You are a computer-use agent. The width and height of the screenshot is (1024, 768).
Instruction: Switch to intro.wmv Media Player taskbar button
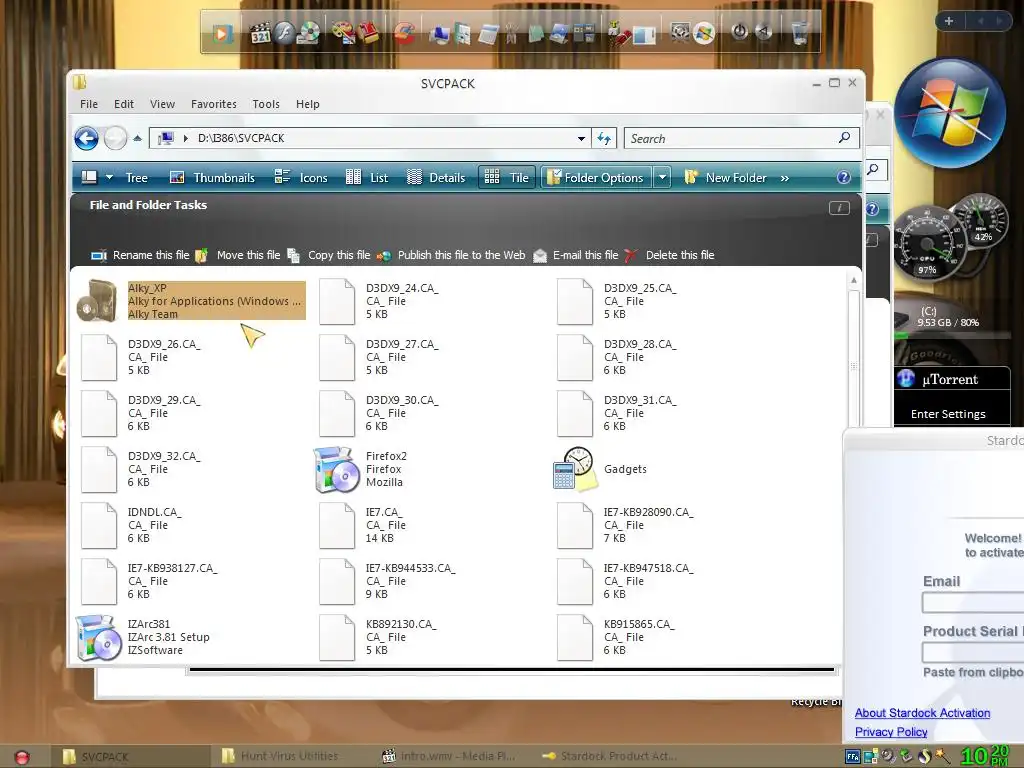click(x=449, y=756)
